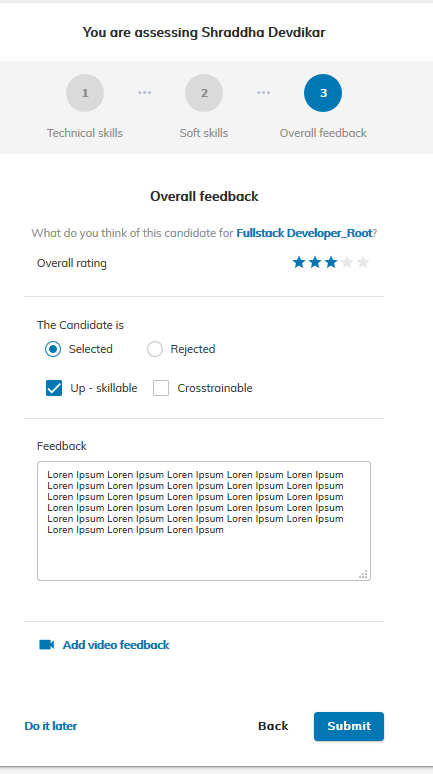Viewport: 433px width, 774px height.
Task: Choose the Rejected radio button
Action: click(155, 349)
